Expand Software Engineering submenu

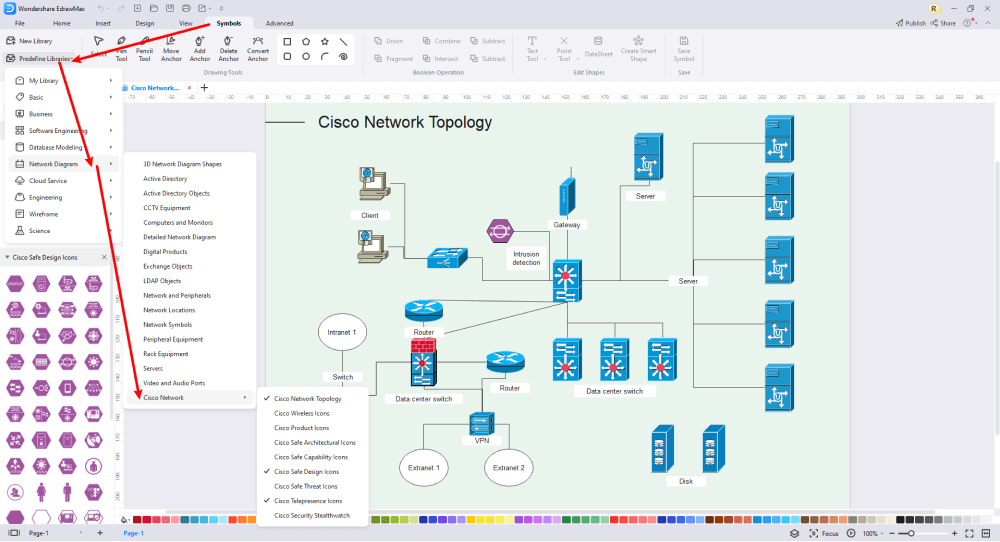coord(64,131)
